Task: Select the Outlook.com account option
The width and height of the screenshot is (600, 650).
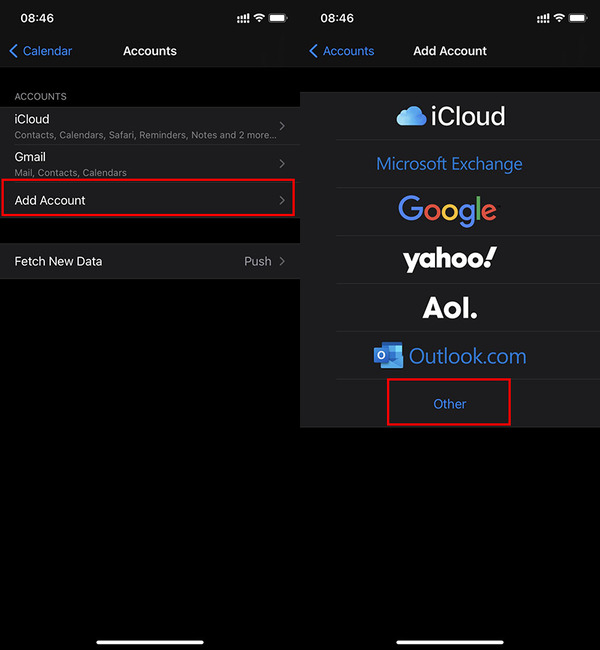Action: [449, 356]
